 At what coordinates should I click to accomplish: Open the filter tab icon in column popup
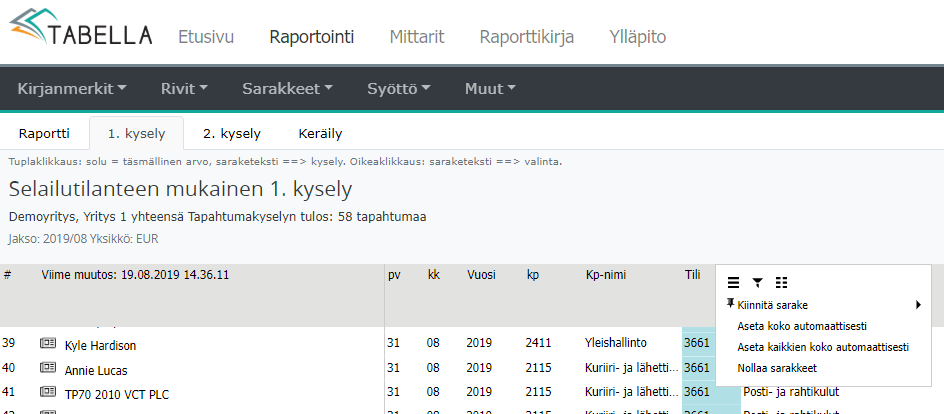757,283
